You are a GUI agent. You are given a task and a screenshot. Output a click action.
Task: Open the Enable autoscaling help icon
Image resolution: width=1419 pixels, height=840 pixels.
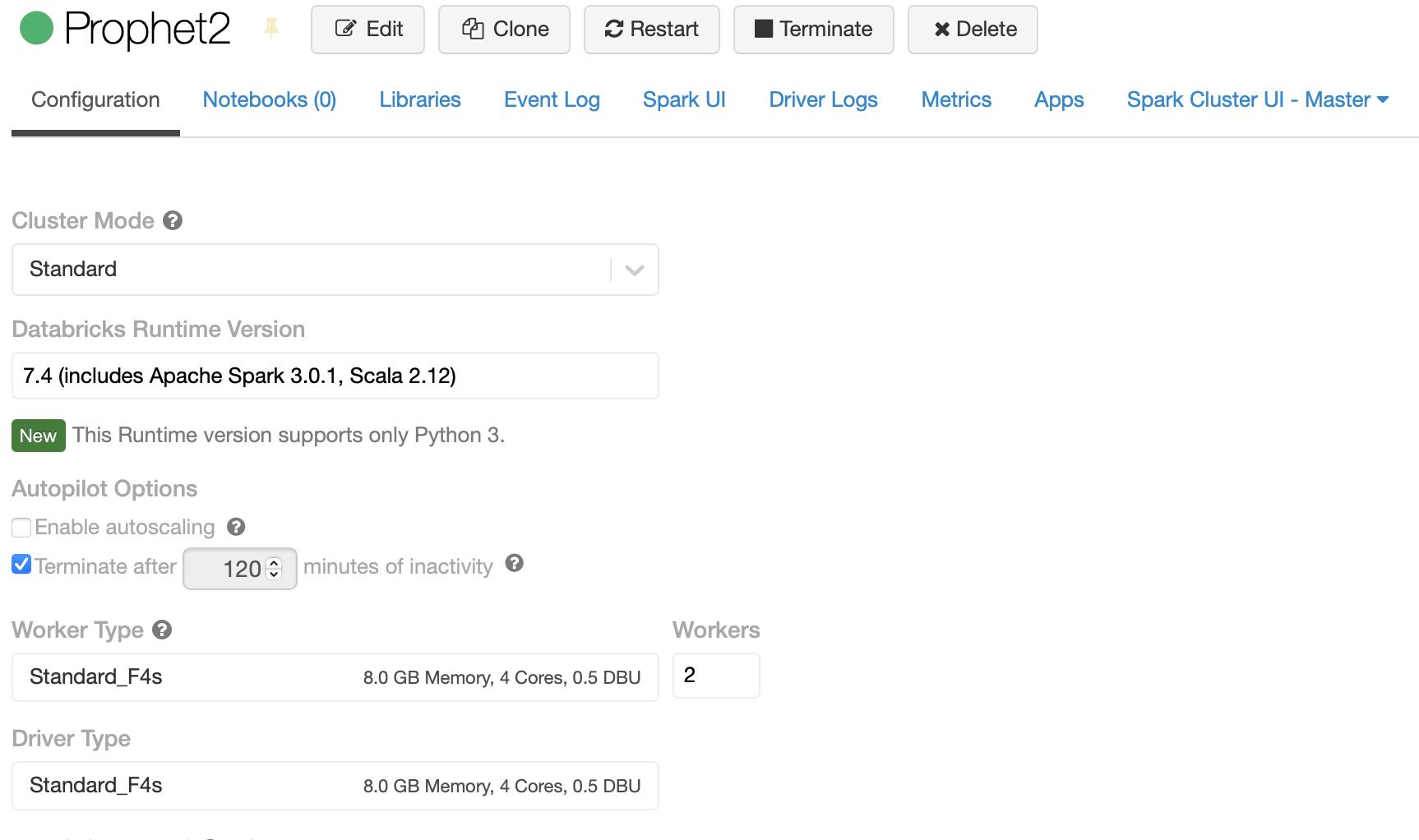236,527
